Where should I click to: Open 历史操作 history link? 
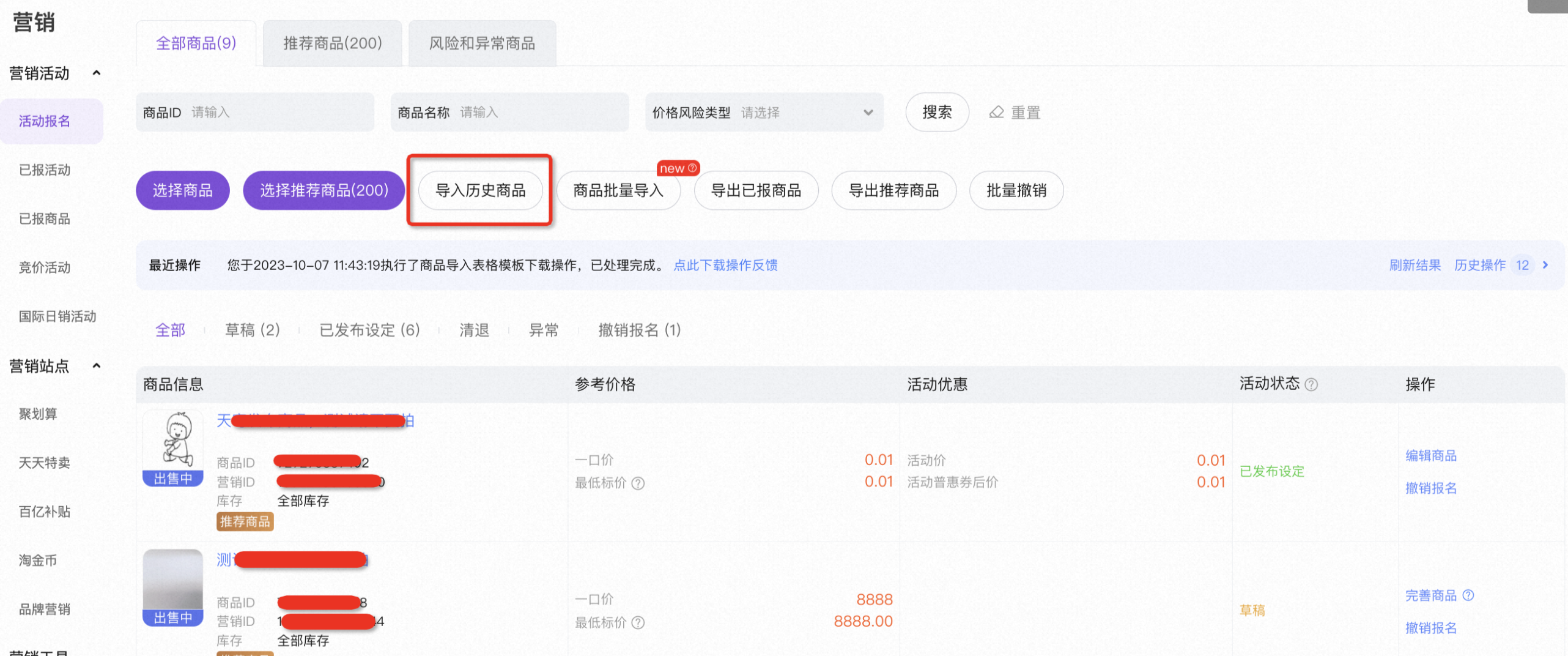(x=1480, y=265)
